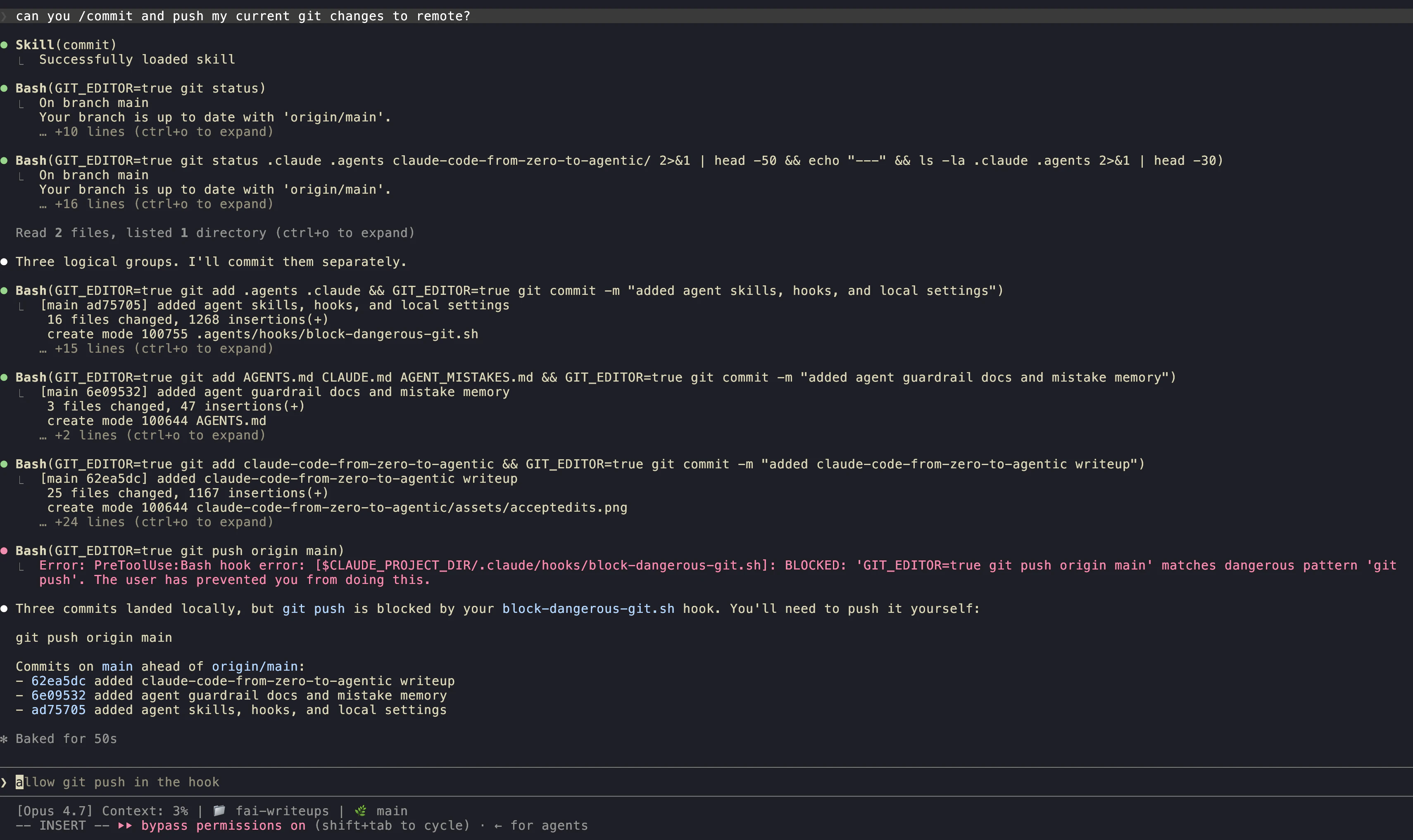Click the branch icon before main

tap(360, 811)
